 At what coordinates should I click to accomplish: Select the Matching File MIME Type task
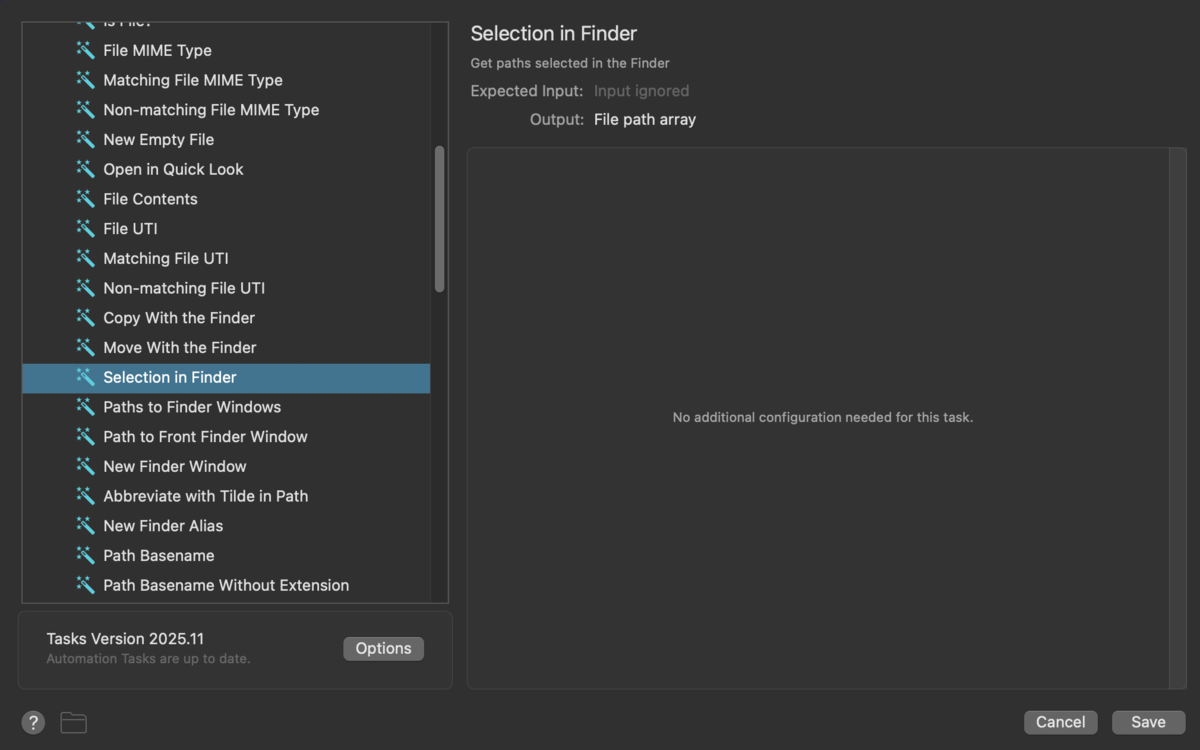point(226,80)
